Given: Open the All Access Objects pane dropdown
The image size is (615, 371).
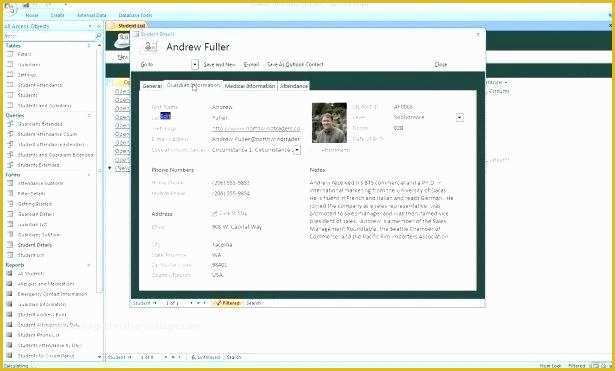Looking at the screenshot, I should (x=90, y=26).
